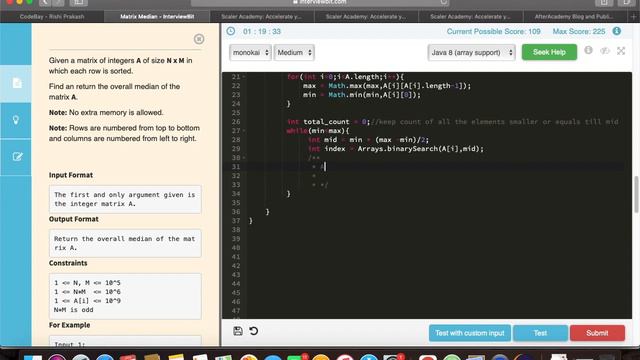Viewport: 640px width, 360px height.
Task: Click the editor vertical scrollbar thumb
Action: (x=636, y=194)
